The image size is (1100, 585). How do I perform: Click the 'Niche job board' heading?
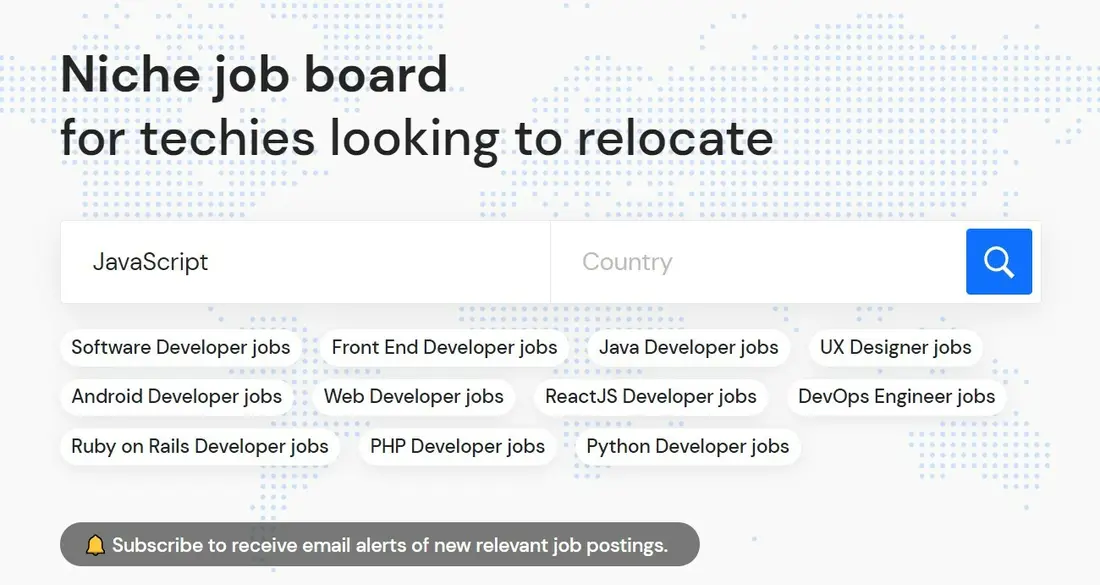[x=254, y=74]
